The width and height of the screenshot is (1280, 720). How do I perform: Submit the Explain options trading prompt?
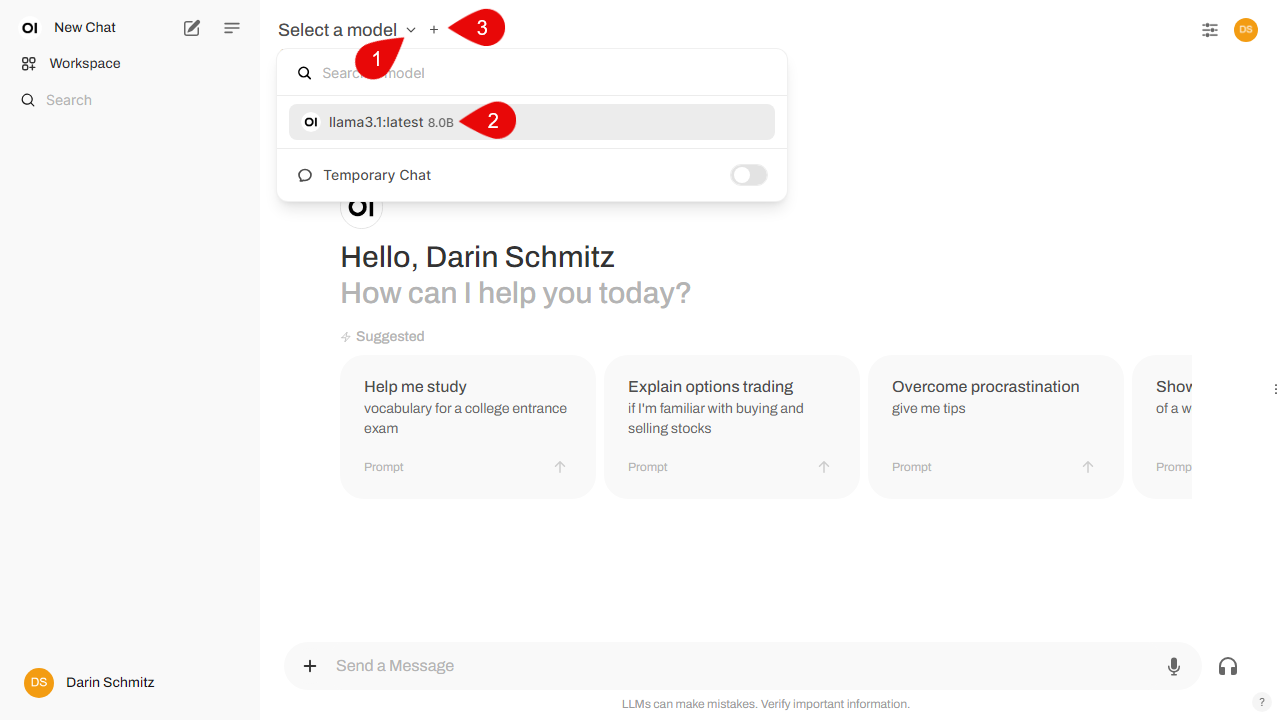823,466
